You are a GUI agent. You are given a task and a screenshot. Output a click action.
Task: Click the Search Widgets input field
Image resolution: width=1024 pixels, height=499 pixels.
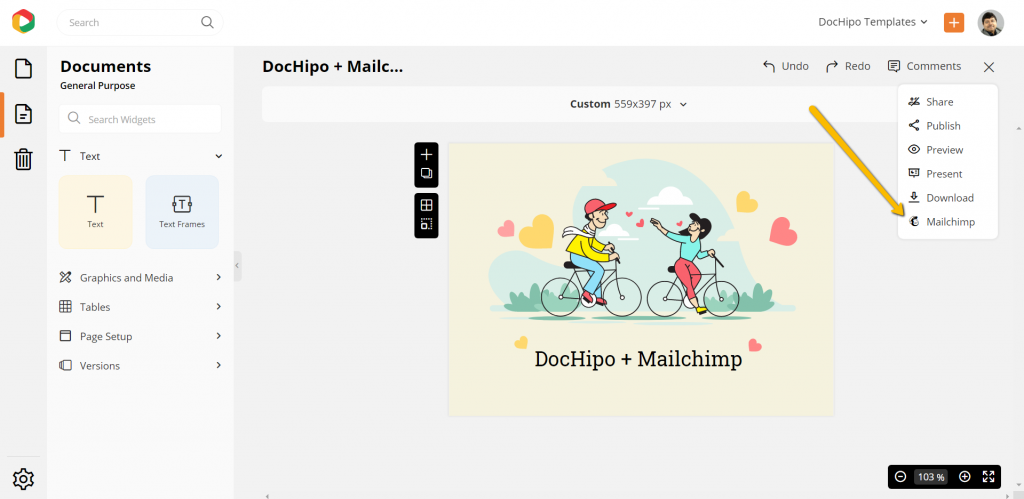(x=140, y=120)
